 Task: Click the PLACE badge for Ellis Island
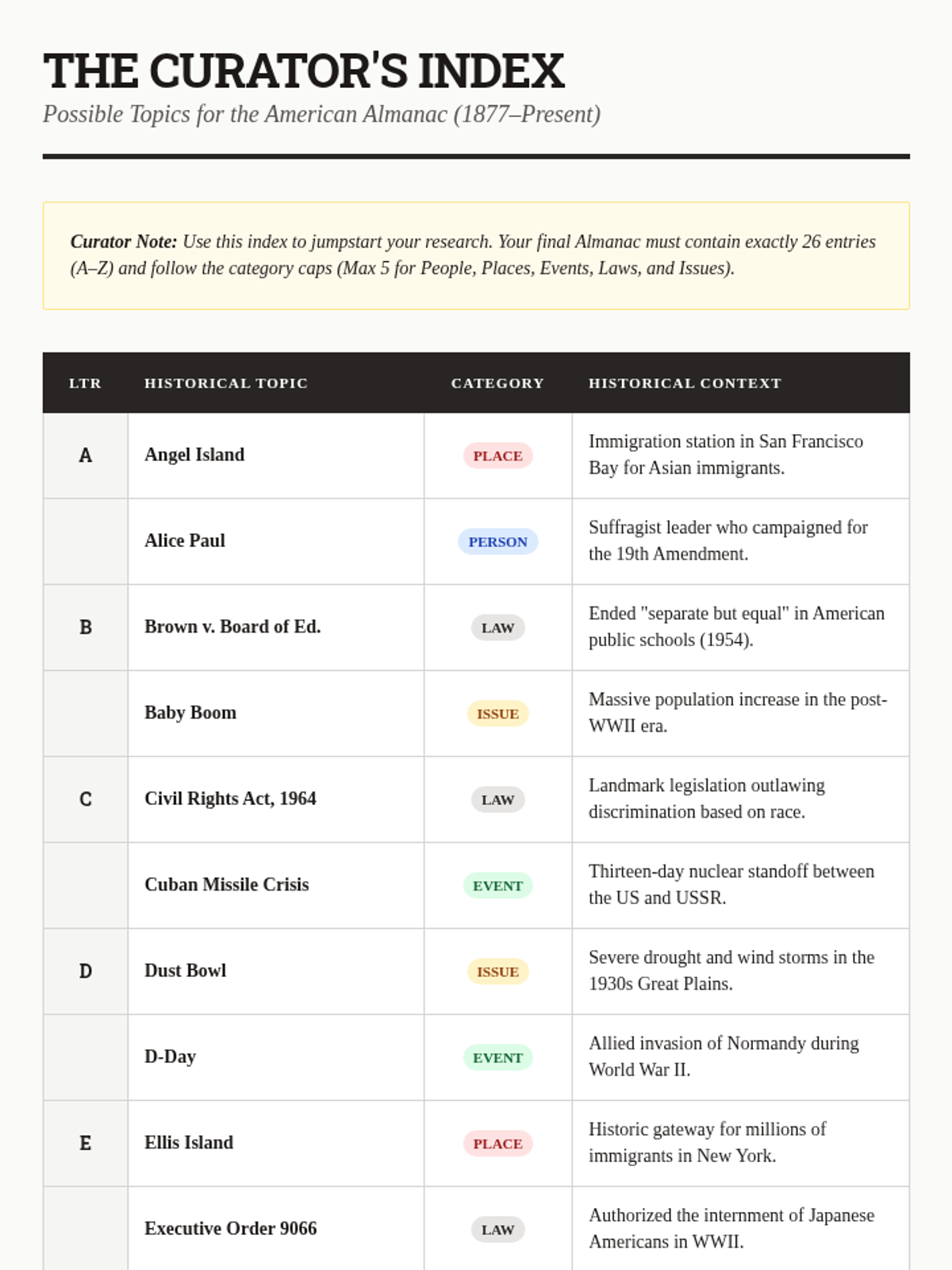pos(497,1144)
